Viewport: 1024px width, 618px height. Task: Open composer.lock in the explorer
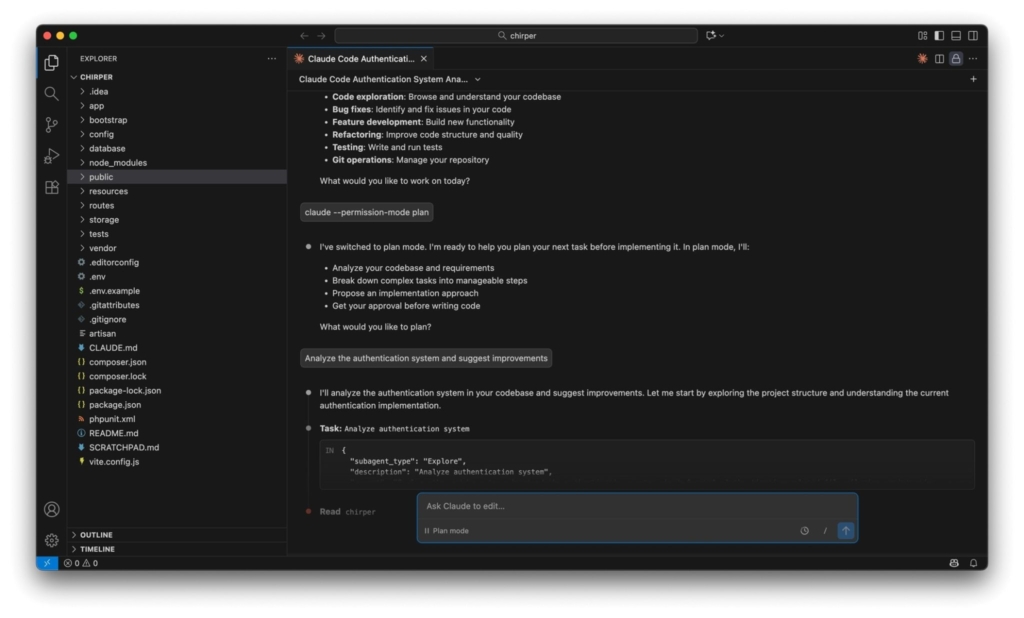pyautogui.click(x=177, y=376)
